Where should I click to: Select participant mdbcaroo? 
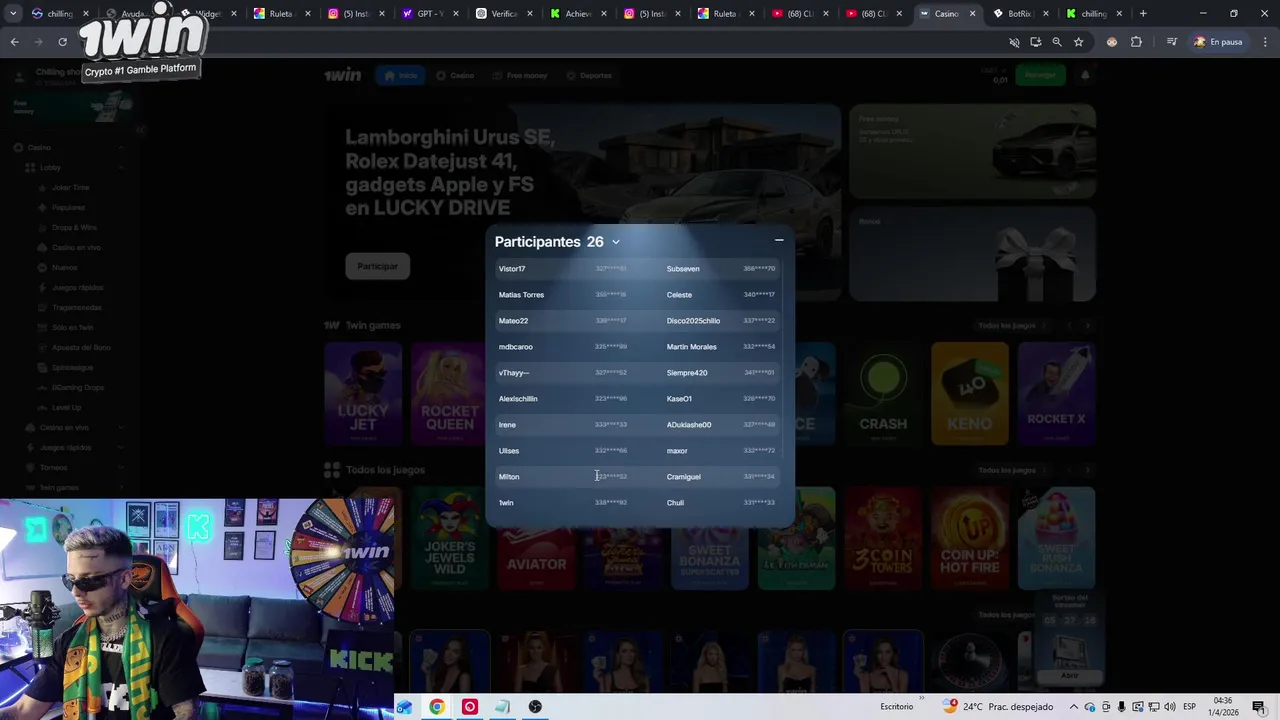point(515,347)
